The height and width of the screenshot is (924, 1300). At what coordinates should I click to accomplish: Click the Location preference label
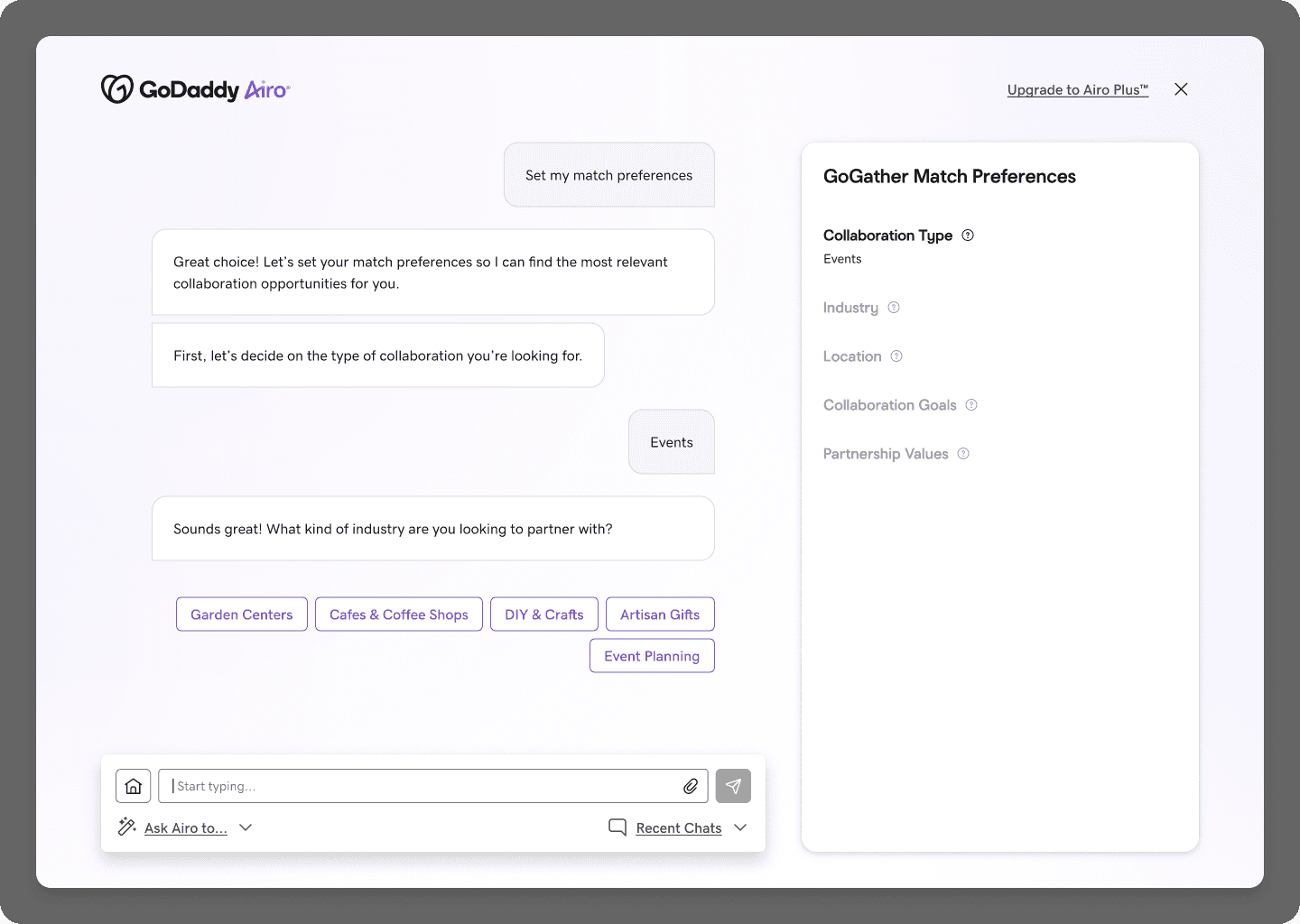(852, 356)
